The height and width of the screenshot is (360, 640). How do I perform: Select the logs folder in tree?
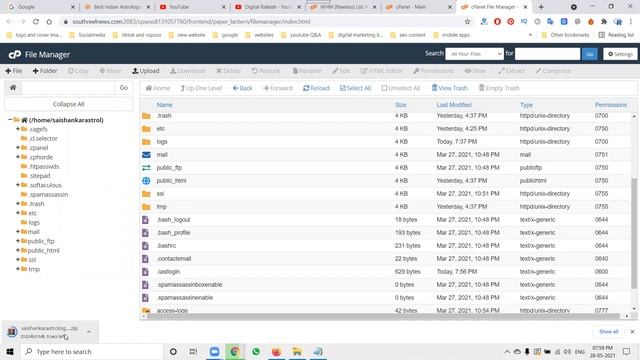pyautogui.click(x=34, y=222)
